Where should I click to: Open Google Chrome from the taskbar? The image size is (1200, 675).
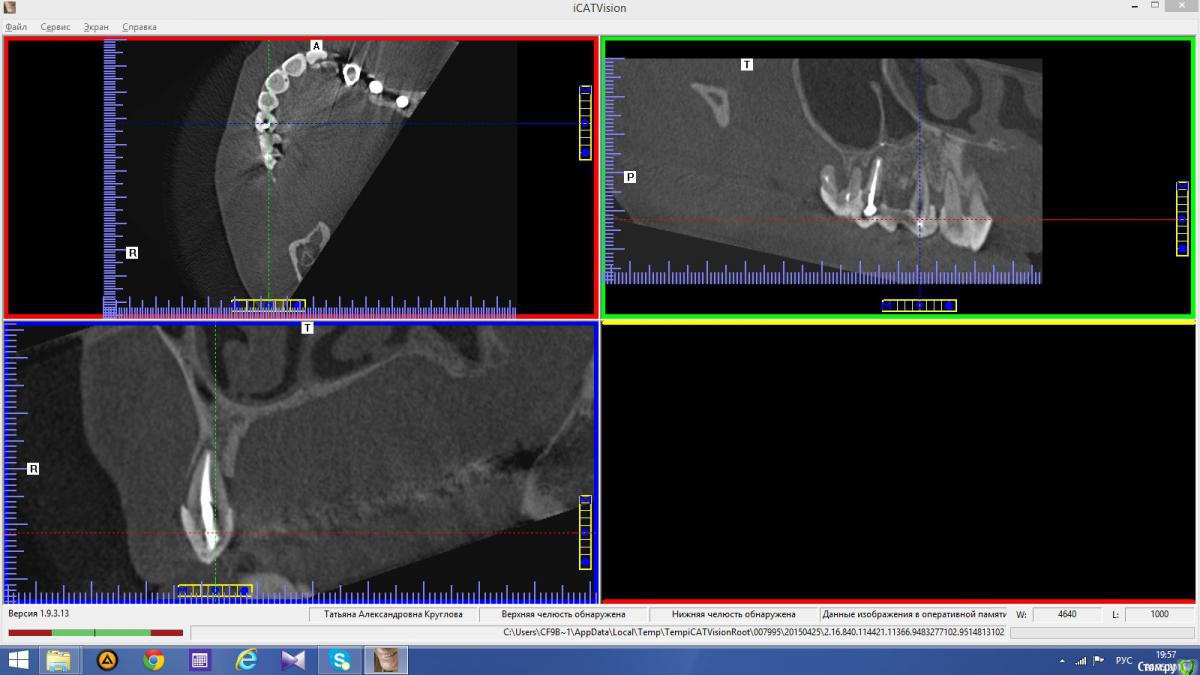tap(153, 659)
